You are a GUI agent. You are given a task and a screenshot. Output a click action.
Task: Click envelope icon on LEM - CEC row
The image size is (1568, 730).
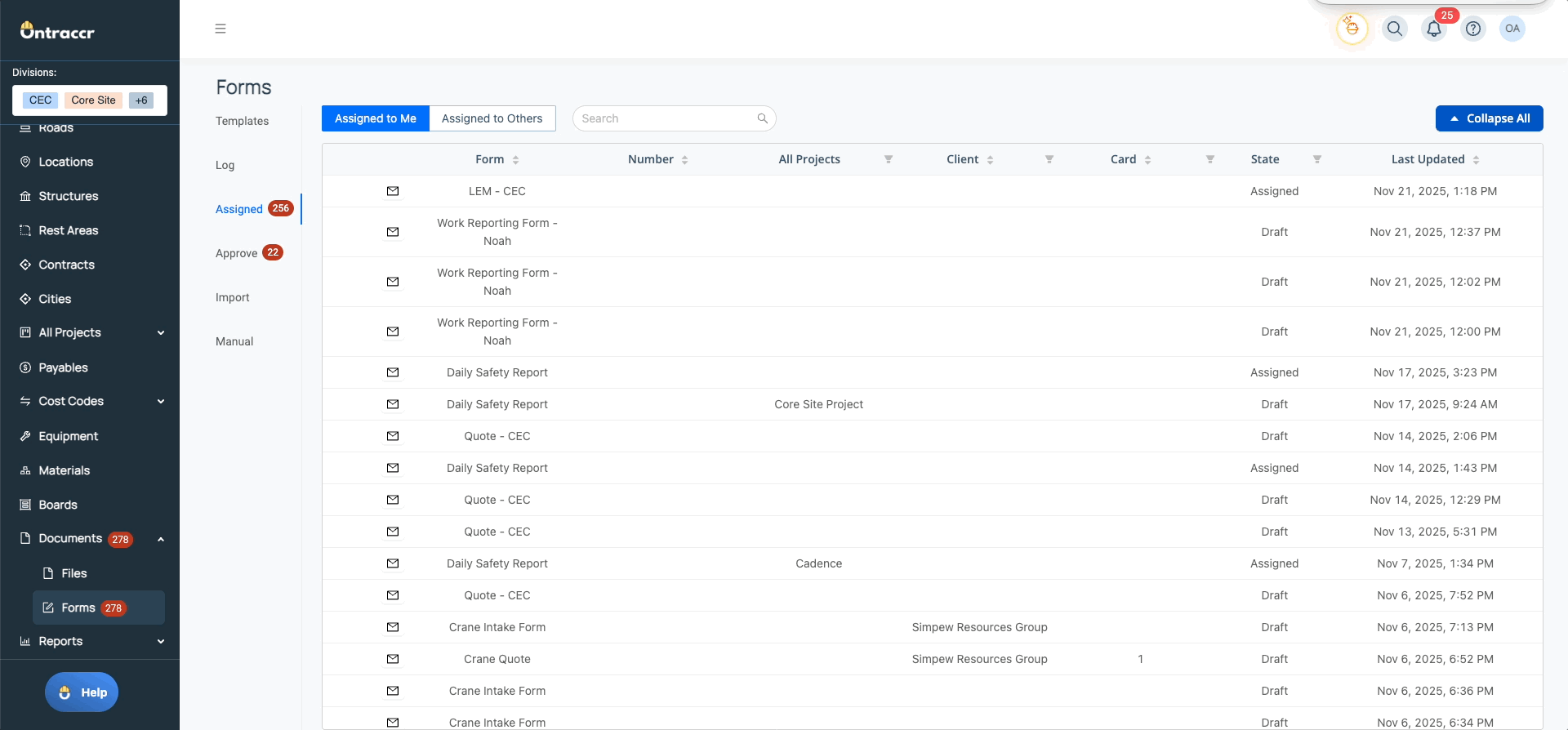(x=393, y=191)
